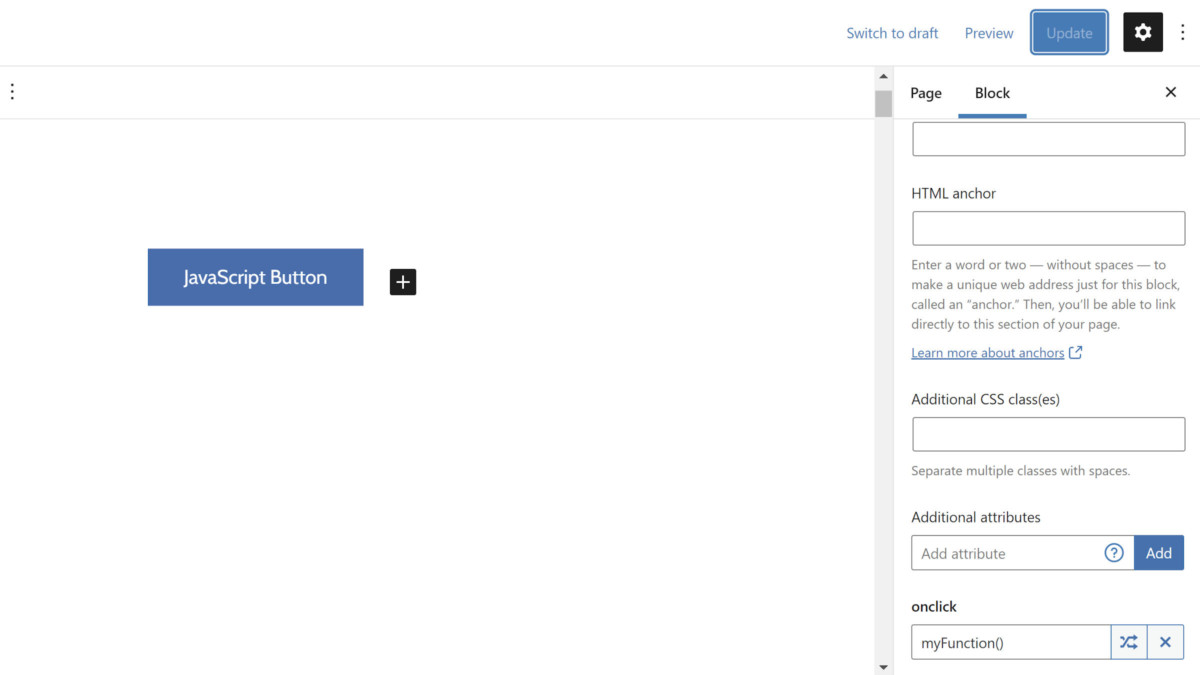1200x675 pixels.
Task: Click the external link icon after anchors
Action: (1076, 353)
